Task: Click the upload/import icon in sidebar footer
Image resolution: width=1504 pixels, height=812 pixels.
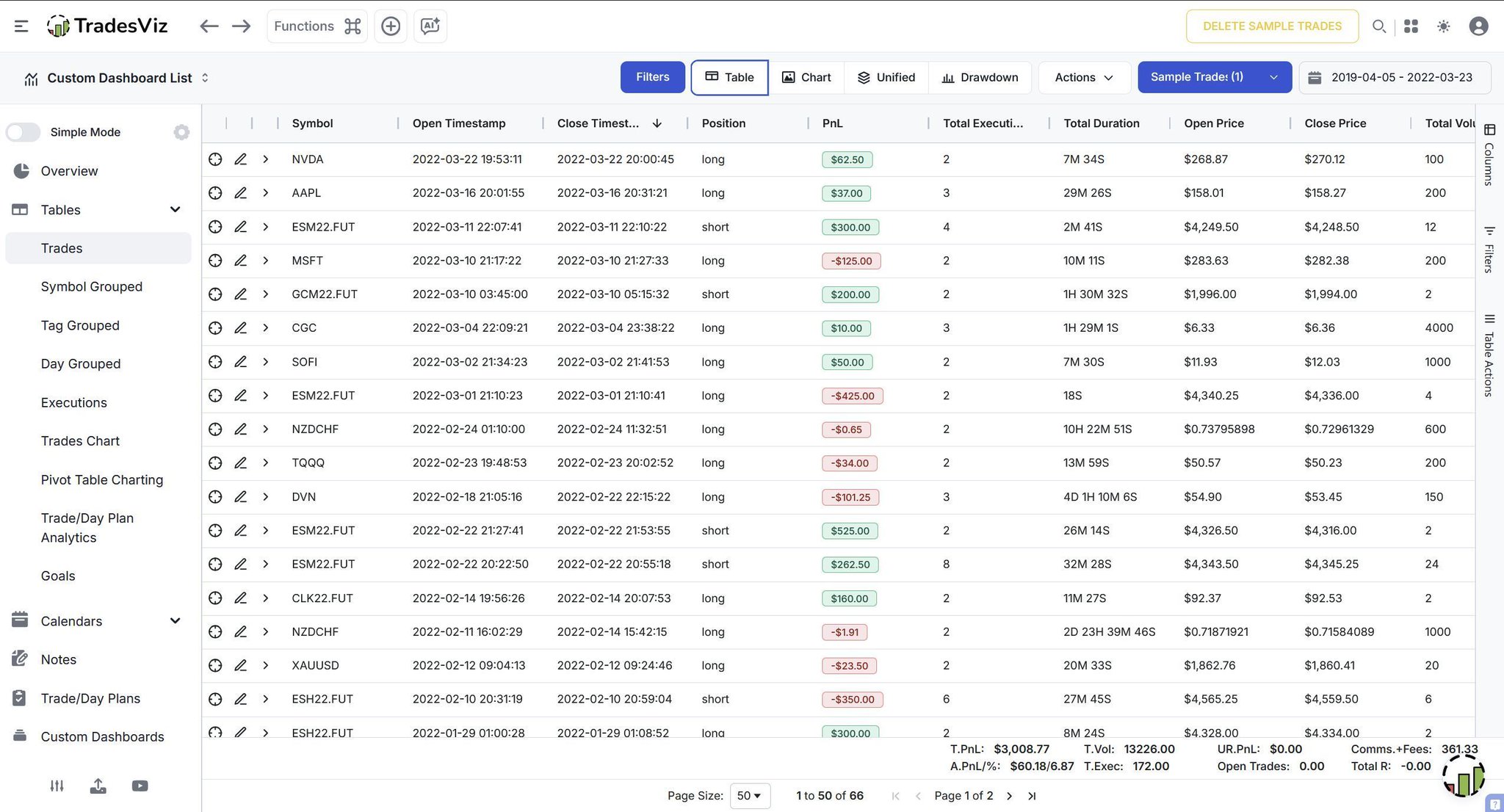Action: [x=98, y=786]
